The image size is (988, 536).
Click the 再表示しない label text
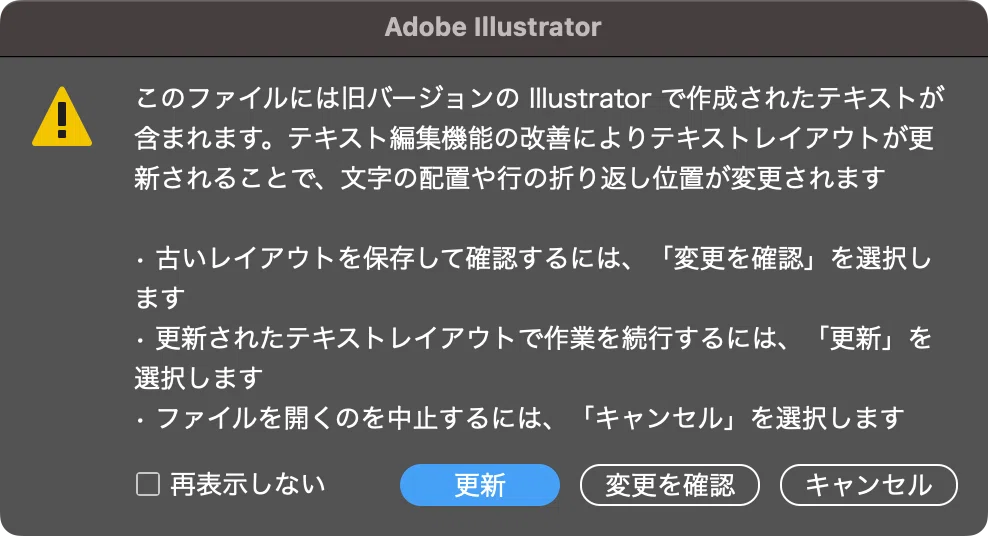(x=248, y=484)
